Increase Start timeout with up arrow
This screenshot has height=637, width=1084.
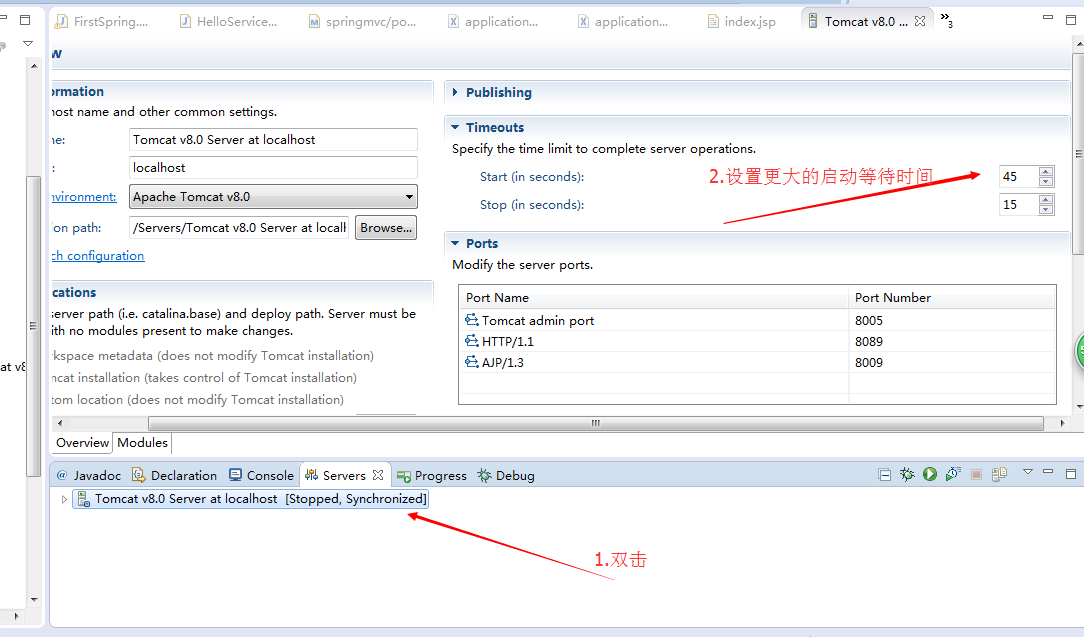tap(1046, 172)
